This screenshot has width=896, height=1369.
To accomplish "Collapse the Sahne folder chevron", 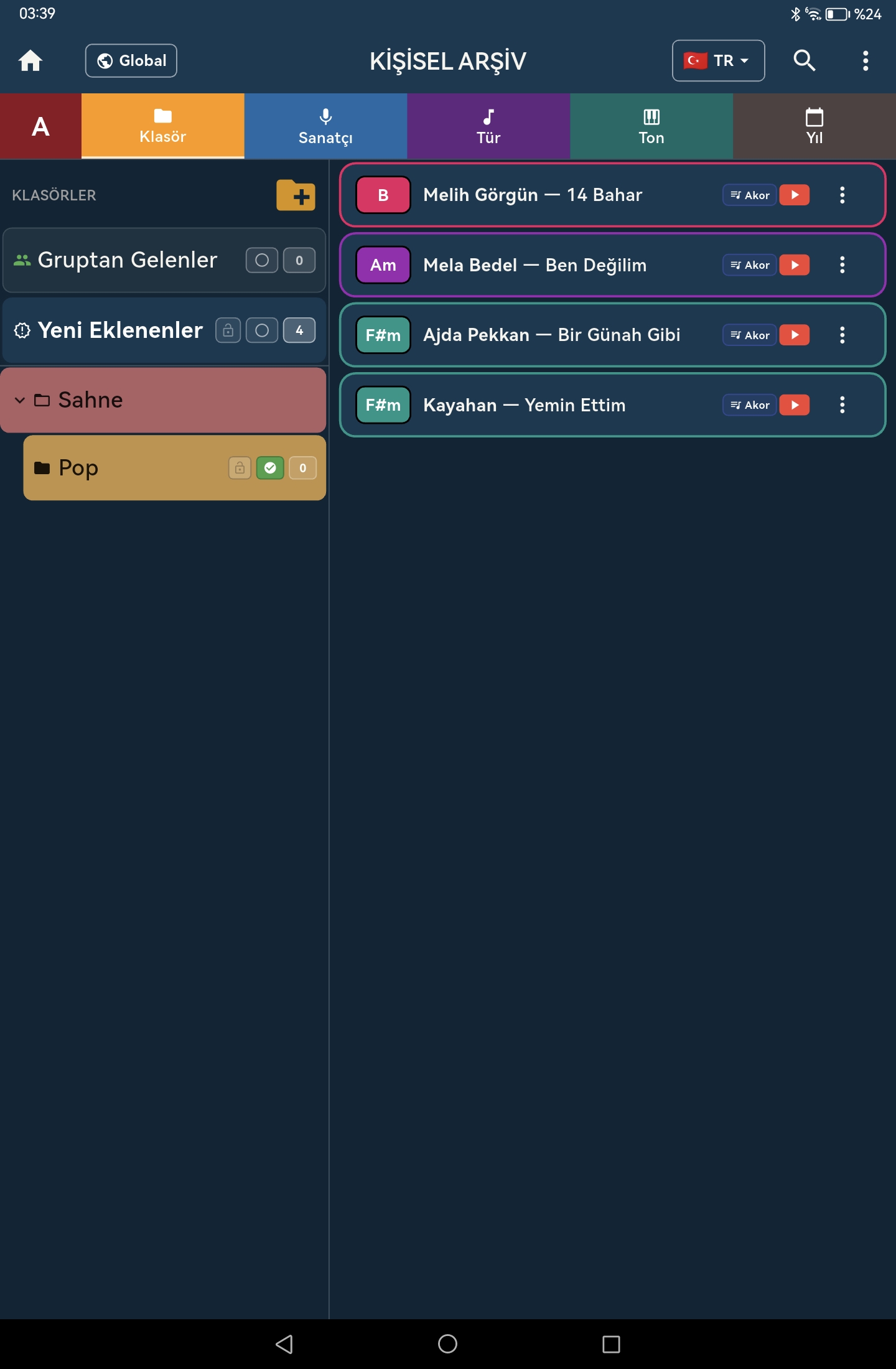I will click(x=20, y=400).
